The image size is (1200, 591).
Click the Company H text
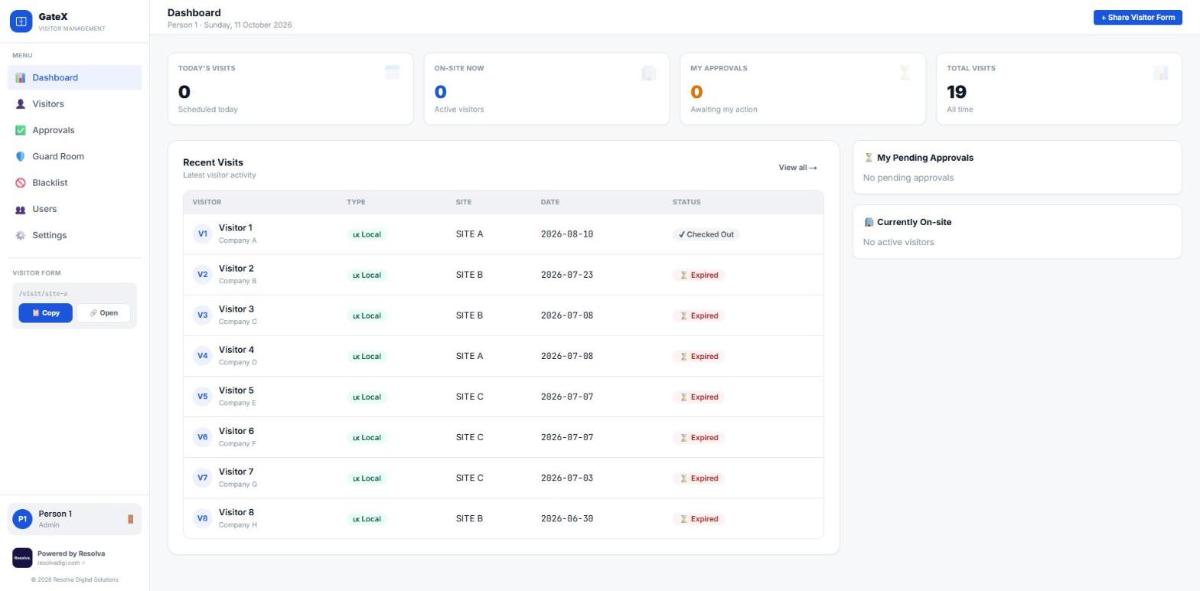coord(238,525)
